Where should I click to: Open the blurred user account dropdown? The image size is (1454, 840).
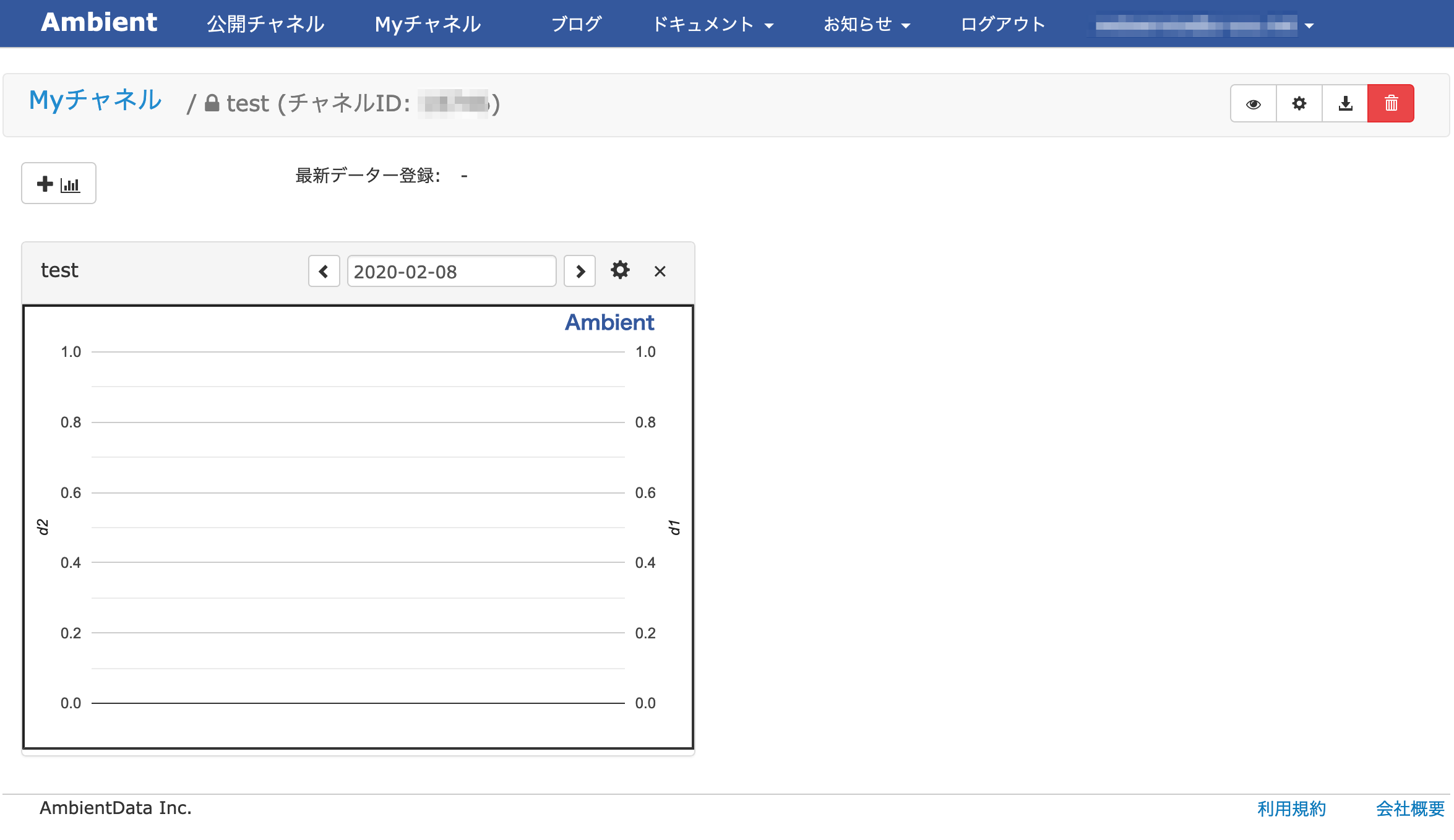pyautogui.click(x=1203, y=25)
